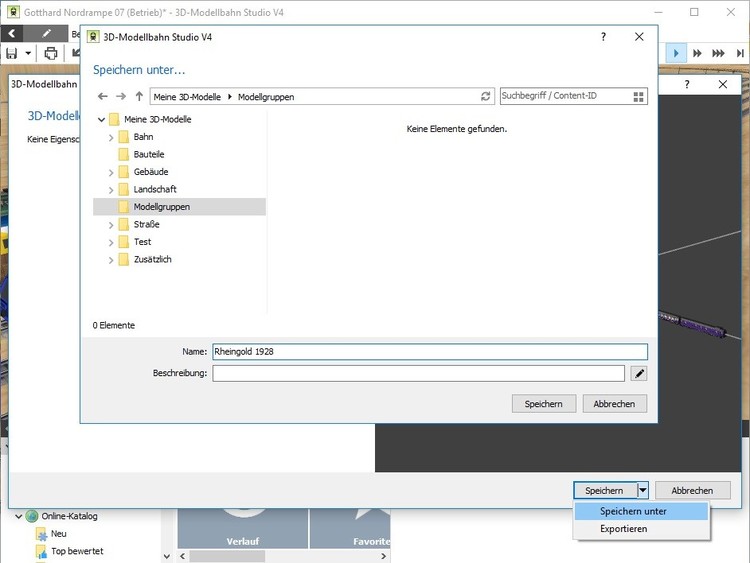Expand the Zusätzlich folder
750x563 pixels.
(111, 260)
